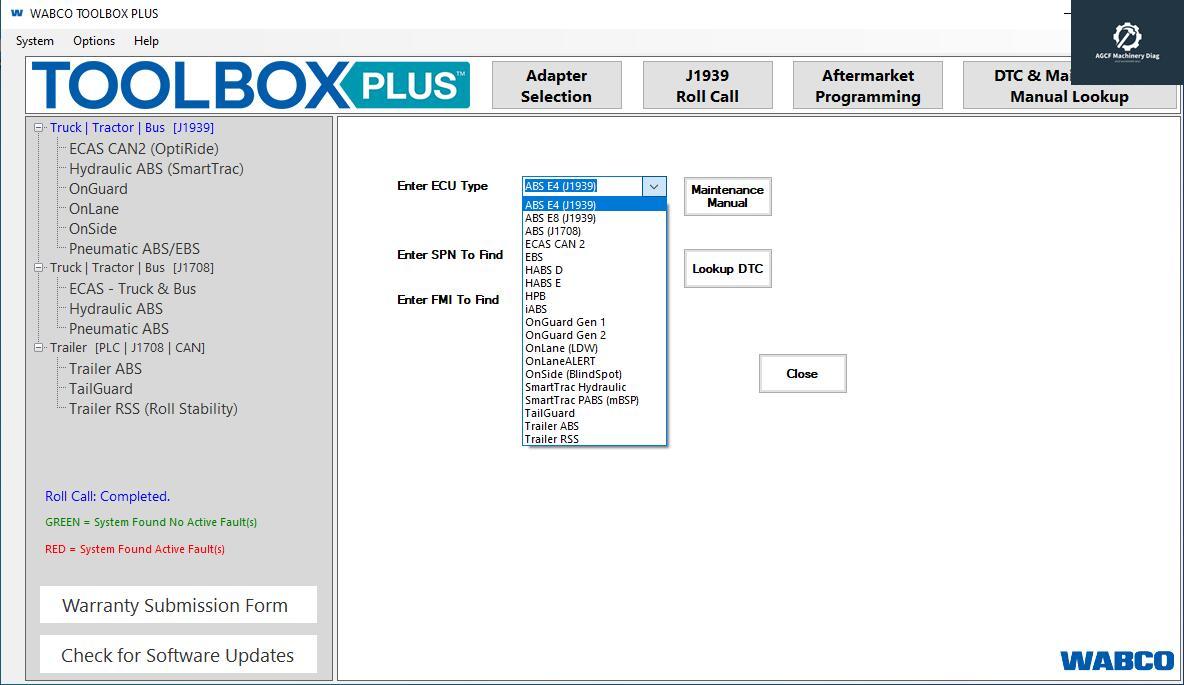This screenshot has width=1184, height=685.
Task: Open the Enter ECU Type dropdown arrow
Action: click(655, 186)
